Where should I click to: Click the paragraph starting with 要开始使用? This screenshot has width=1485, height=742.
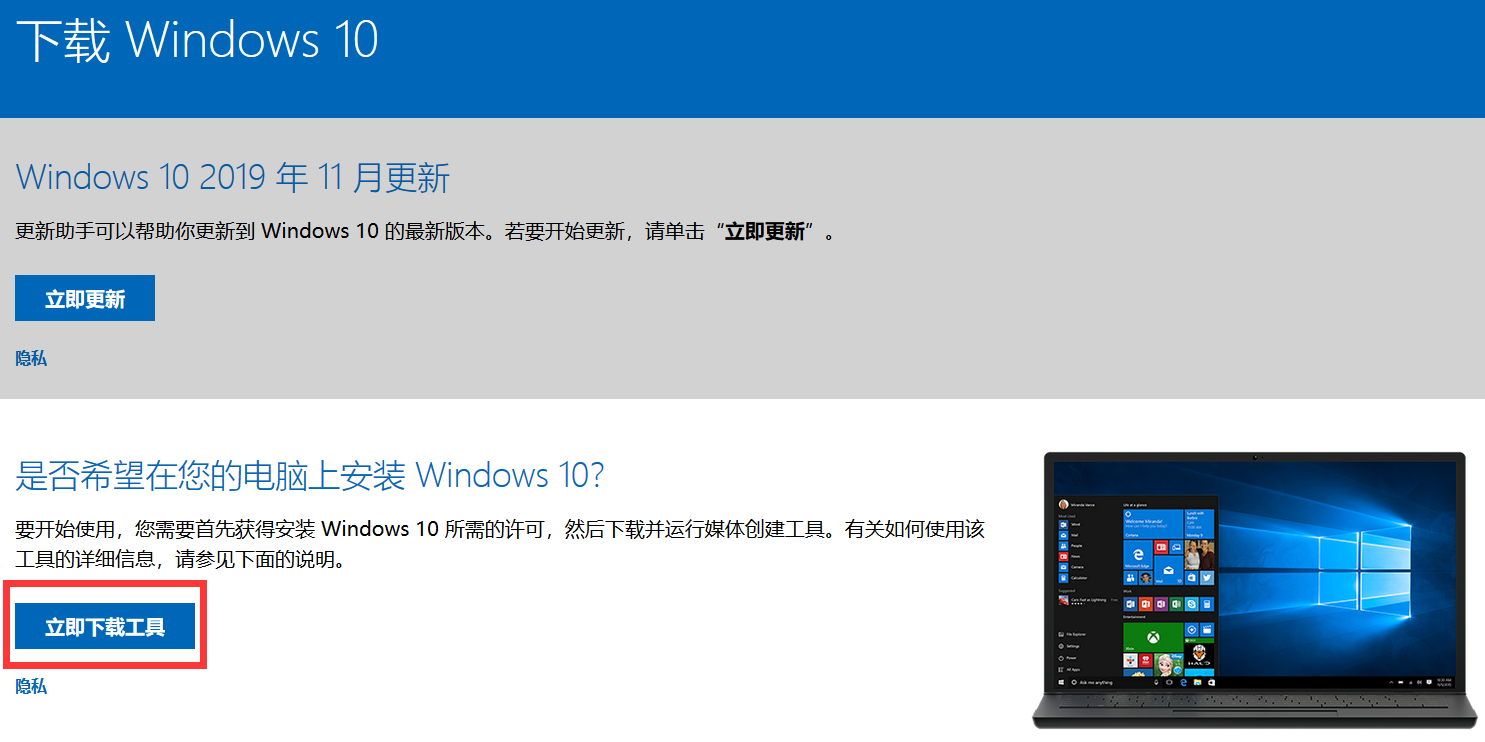pyautogui.click(x=500, y=544)
